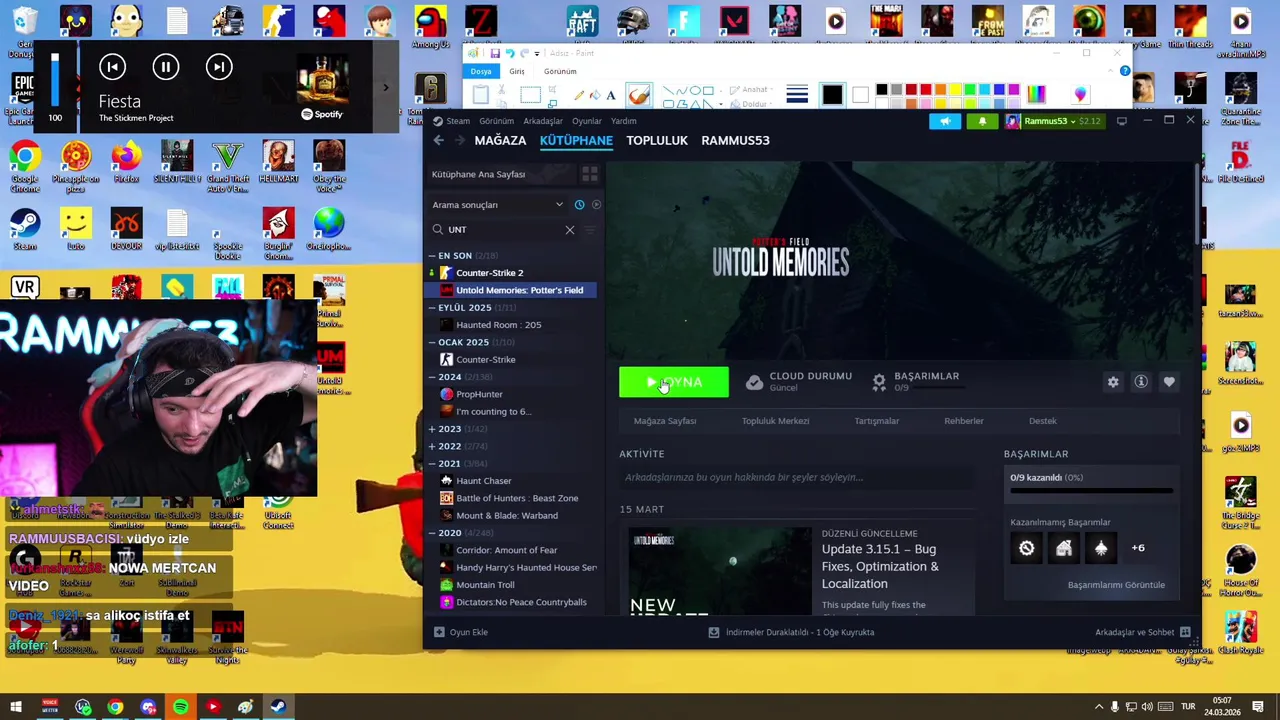Collapse the 2021 group
The width and height of the screenshot is (1280, 720).
(432, 463)
